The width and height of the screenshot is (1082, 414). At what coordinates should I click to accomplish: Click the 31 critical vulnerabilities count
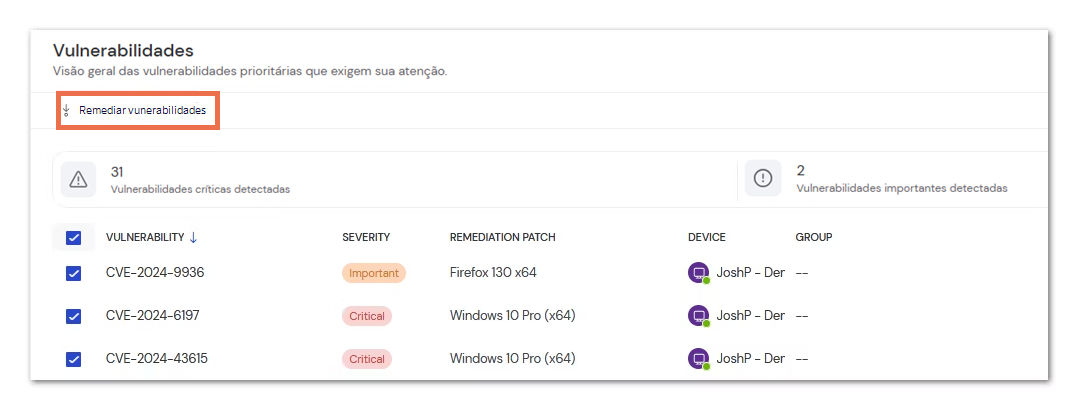117,172
